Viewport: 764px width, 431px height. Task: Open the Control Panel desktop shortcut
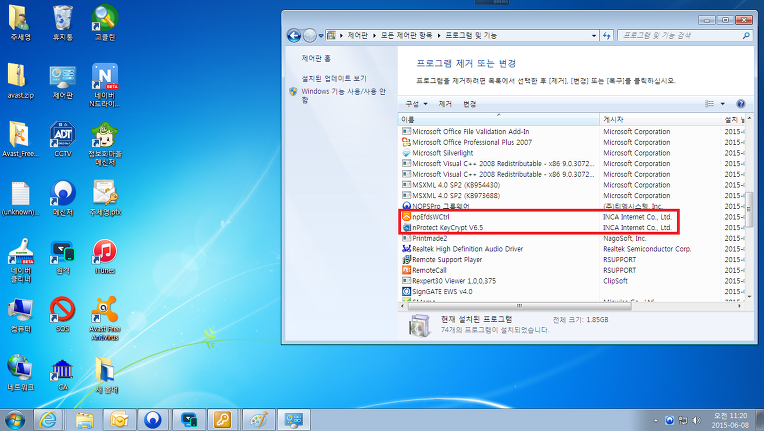click(63, 81)
